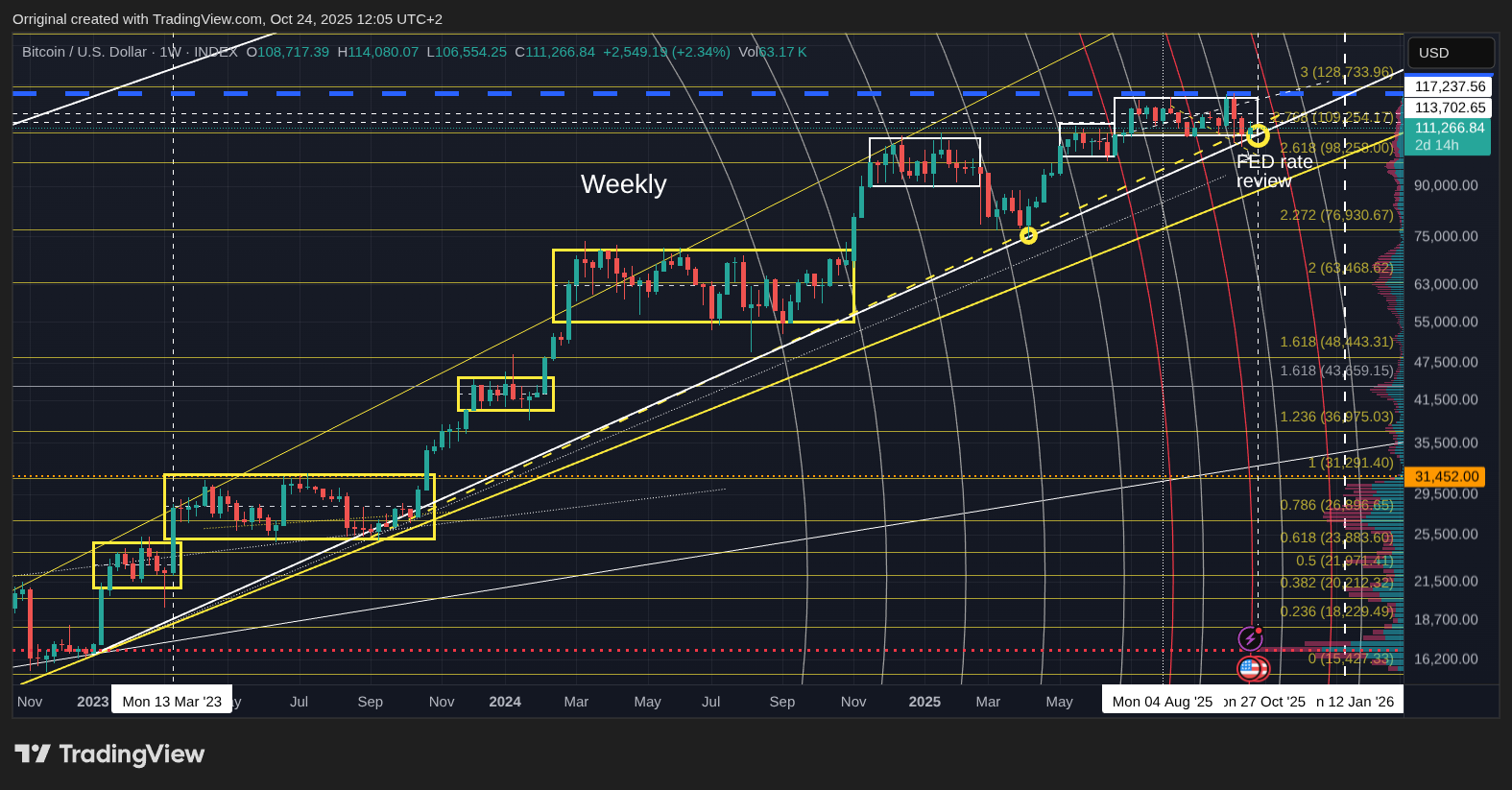Click the yellow circle marker near the 75,000 level
The height and width of the screenshot is (790, 1512).
(1028, 235)
